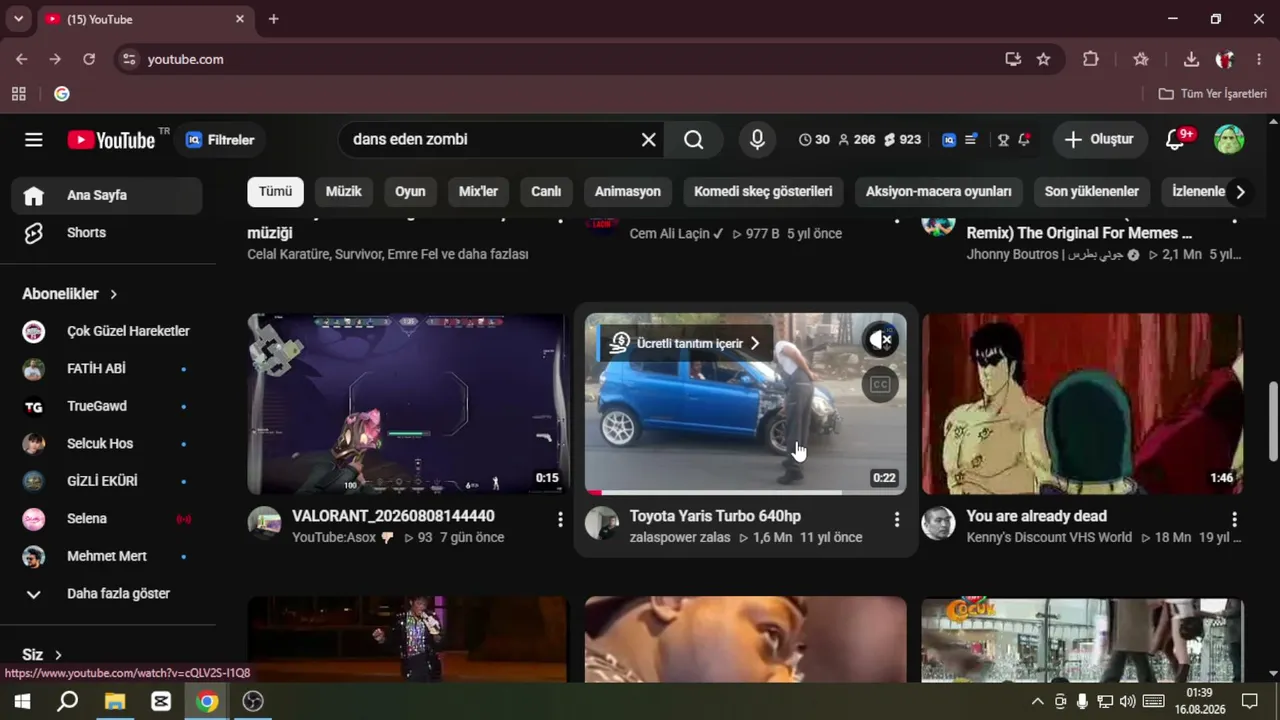
Task: Open FATİH ABİ subscription
Action: (x=107, y=368)
